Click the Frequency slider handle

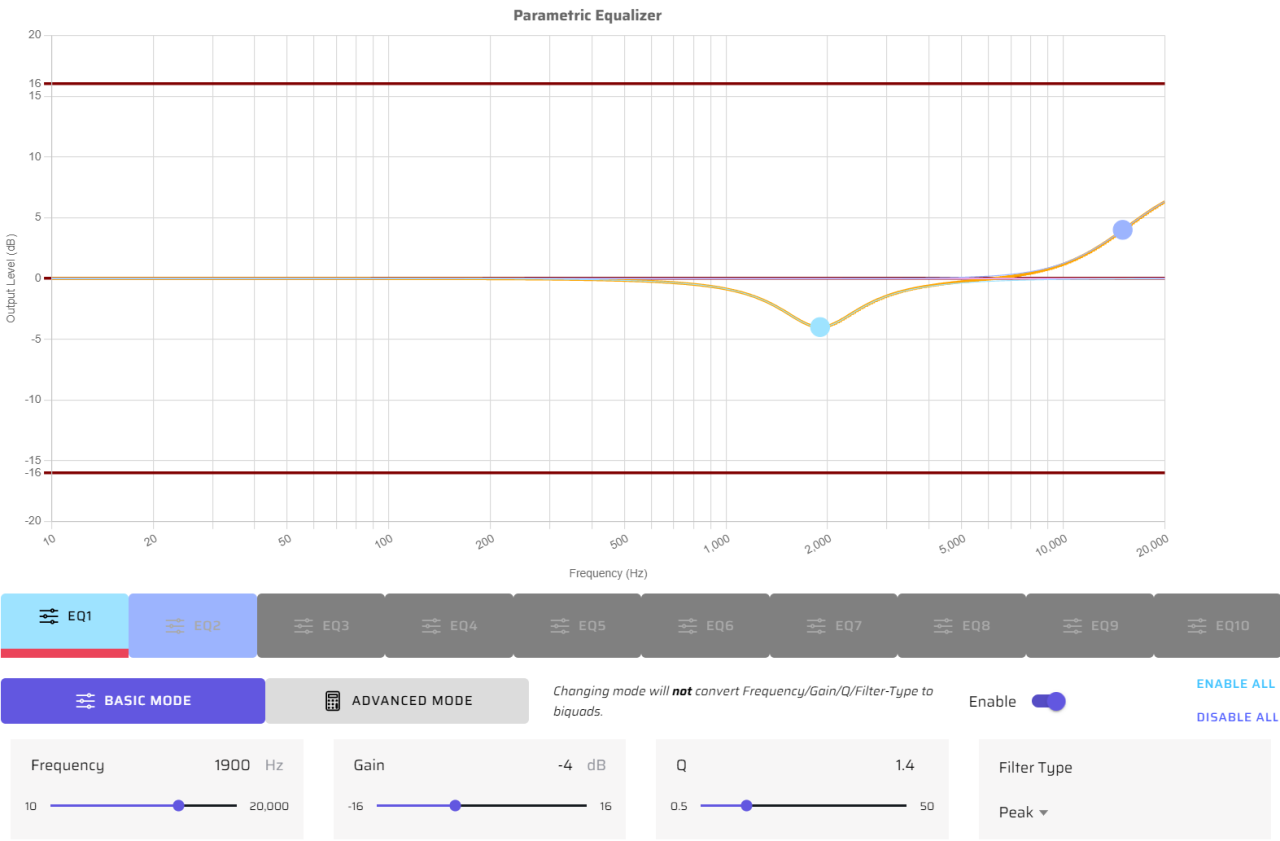pos(179,806)
